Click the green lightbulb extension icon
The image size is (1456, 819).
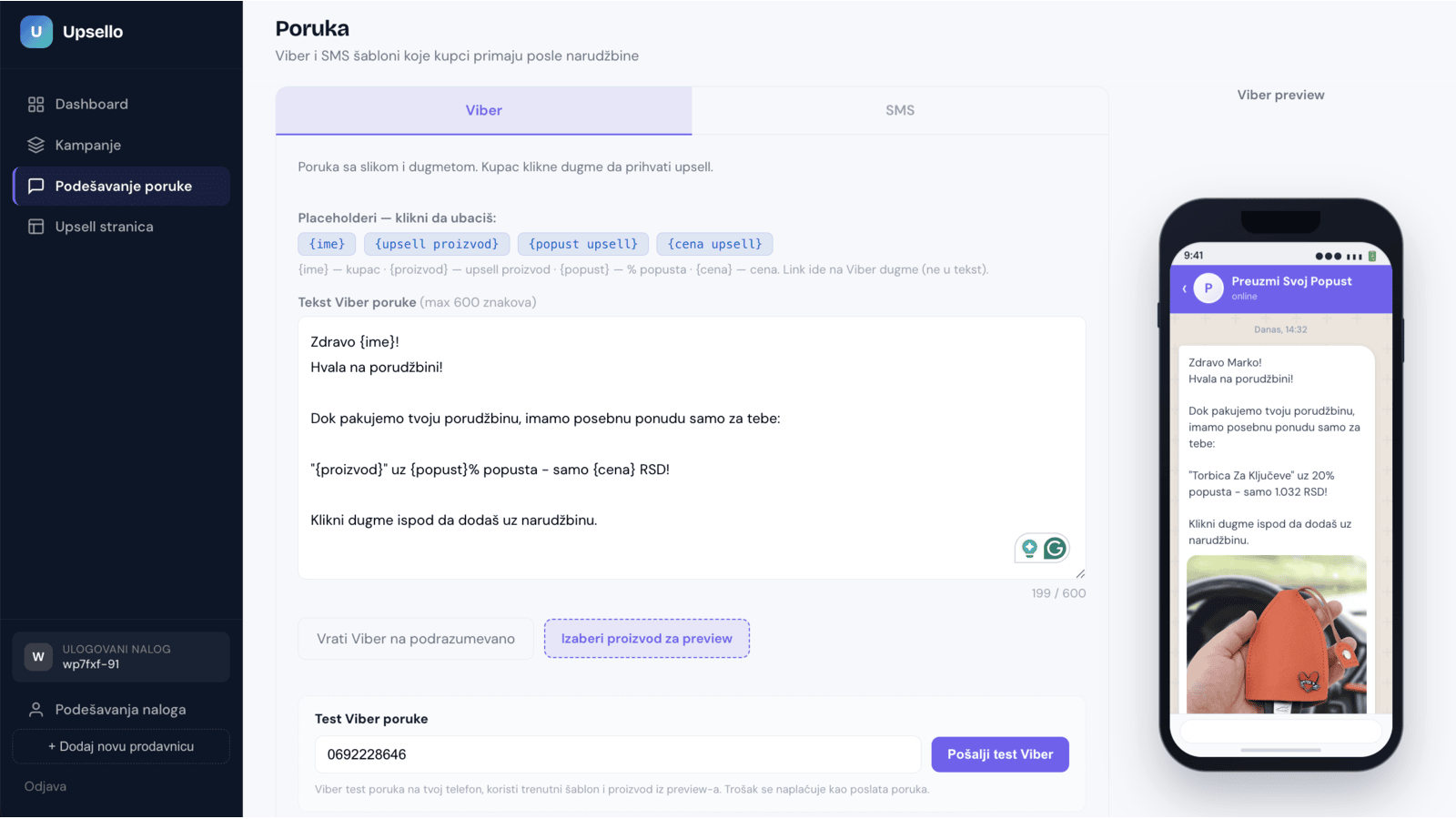pos(1029,549)
